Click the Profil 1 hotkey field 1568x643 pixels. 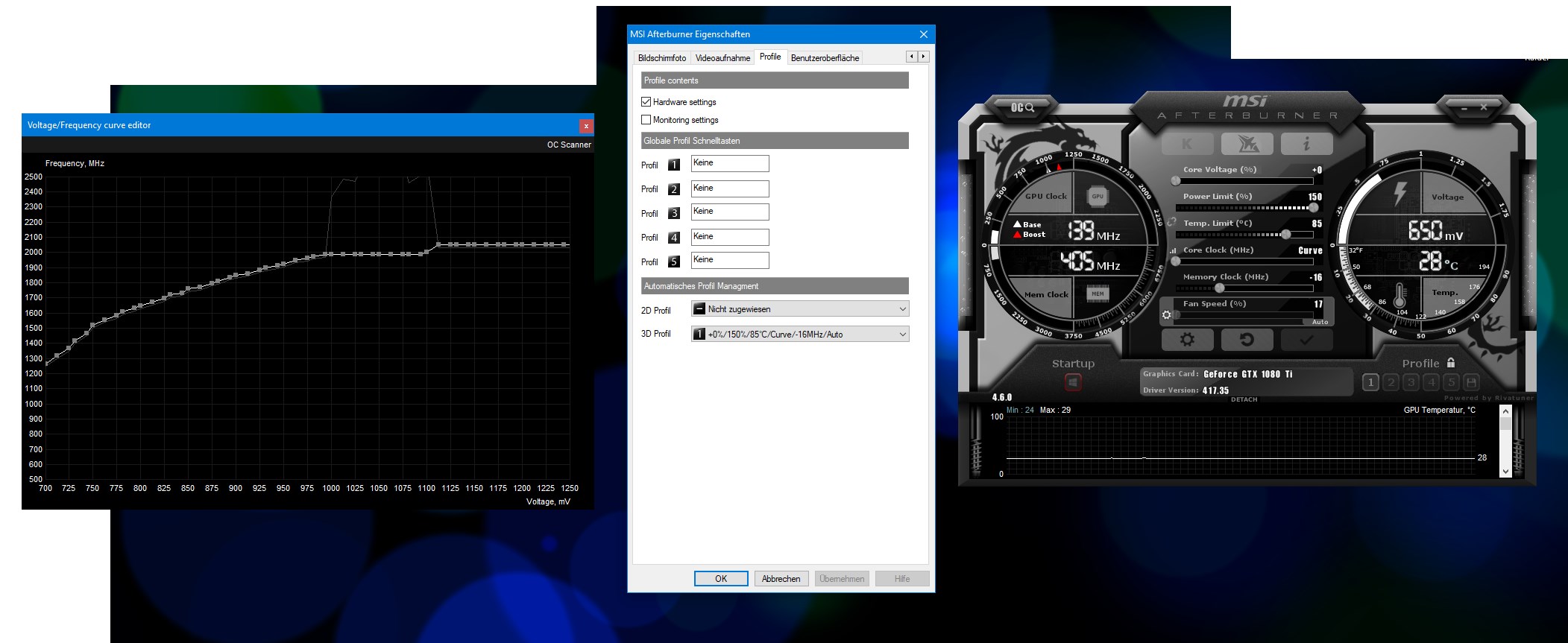pos(730,164)
